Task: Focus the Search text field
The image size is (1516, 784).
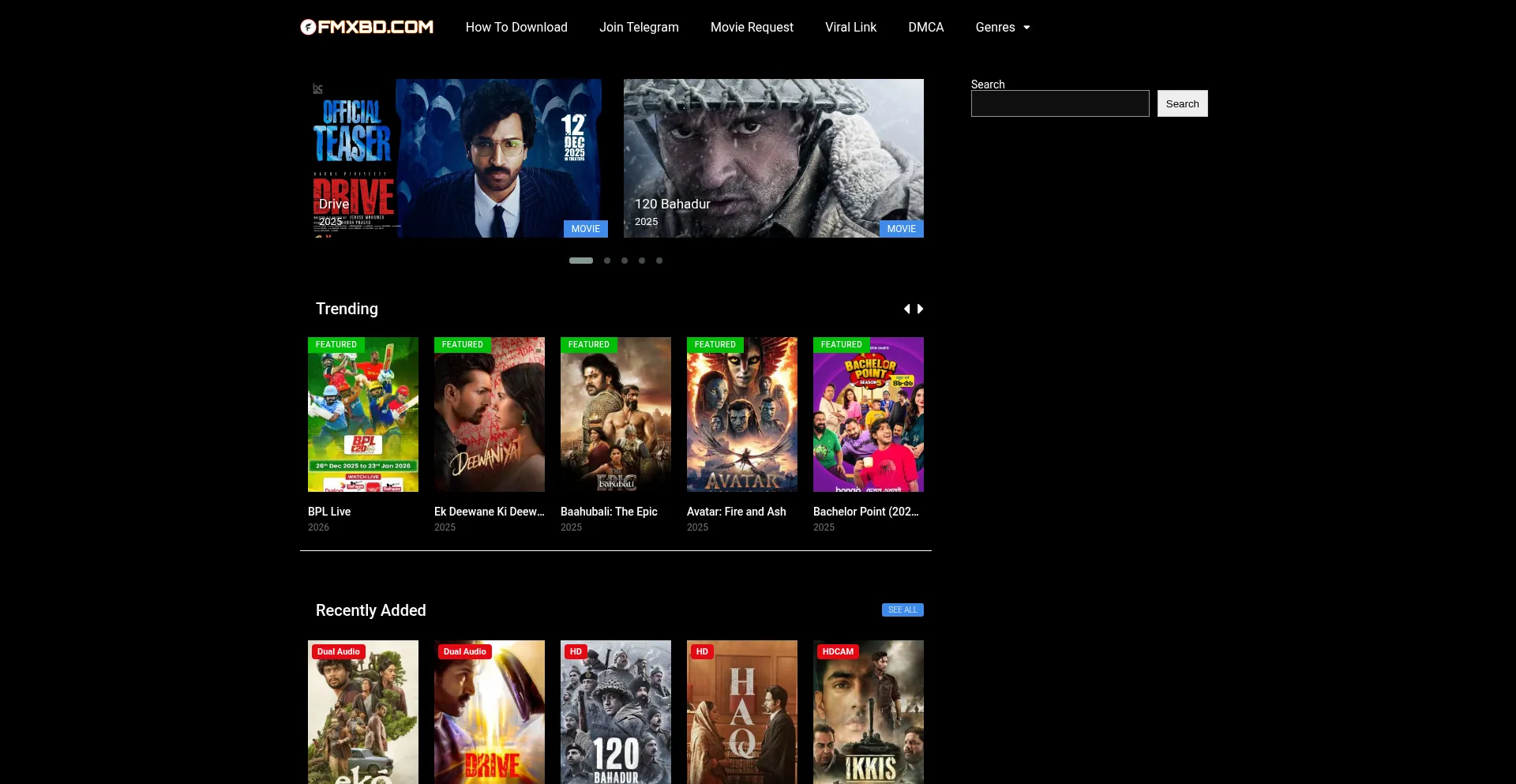Action: click(1060, 103)
